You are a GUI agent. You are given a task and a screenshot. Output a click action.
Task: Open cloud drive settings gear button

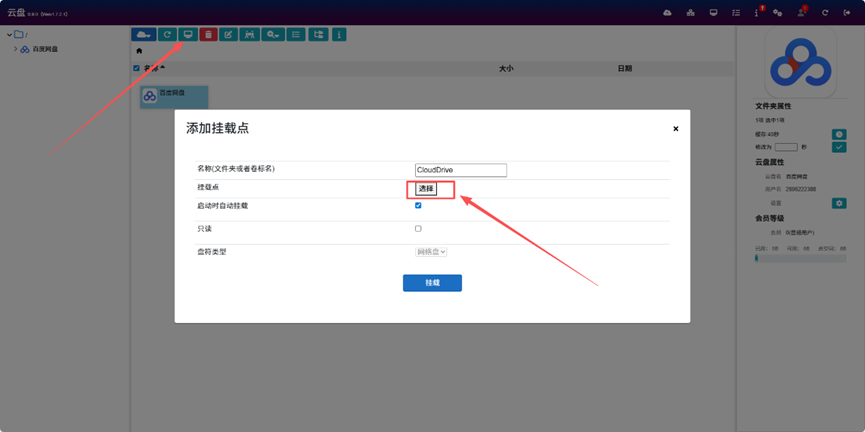pyautogui.click(x=839, y=203)
